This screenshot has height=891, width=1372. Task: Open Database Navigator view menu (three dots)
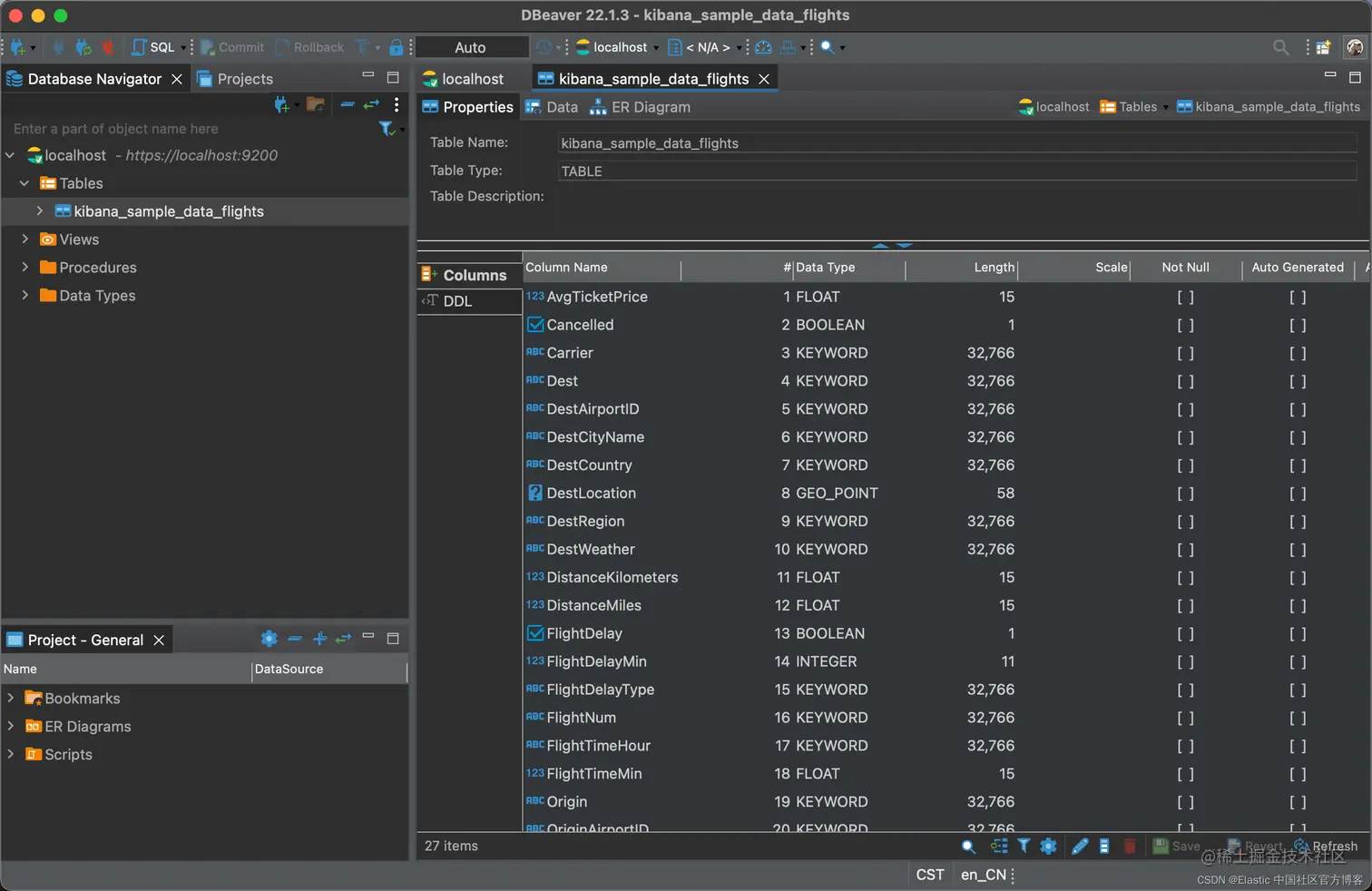pyautogui.click(x=397, y=105)
